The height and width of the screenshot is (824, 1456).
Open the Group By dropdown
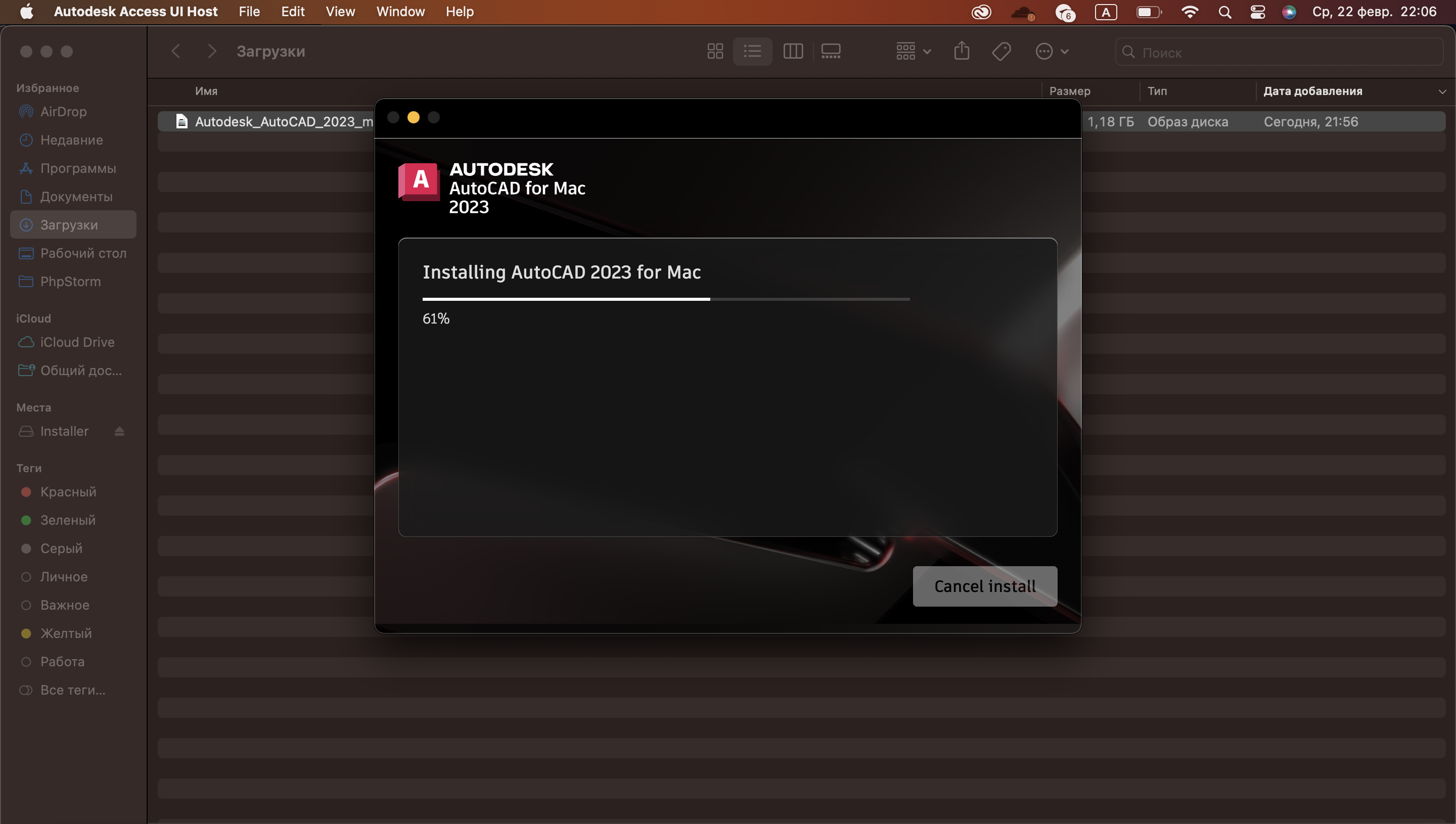(913, 52)
